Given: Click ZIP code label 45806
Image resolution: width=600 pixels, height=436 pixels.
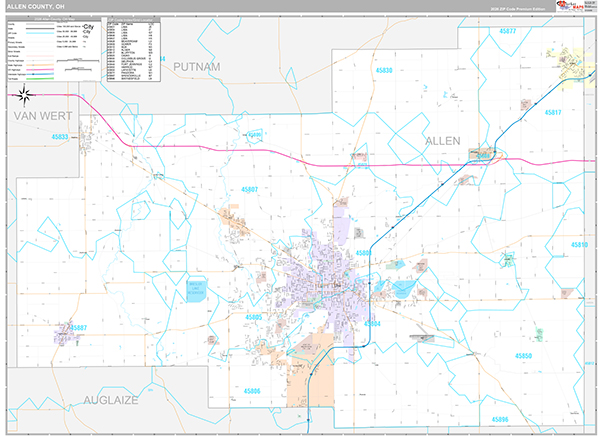Looking at the screenshot, I should point(252,391).
